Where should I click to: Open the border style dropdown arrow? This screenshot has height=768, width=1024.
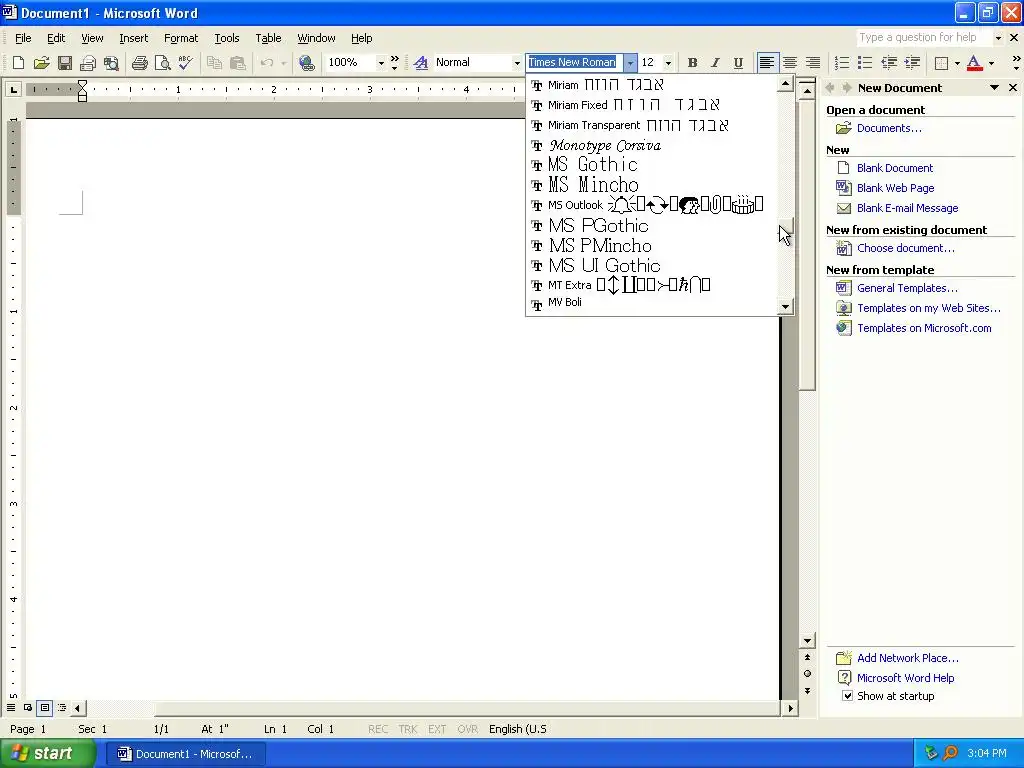tap(957, 63)
